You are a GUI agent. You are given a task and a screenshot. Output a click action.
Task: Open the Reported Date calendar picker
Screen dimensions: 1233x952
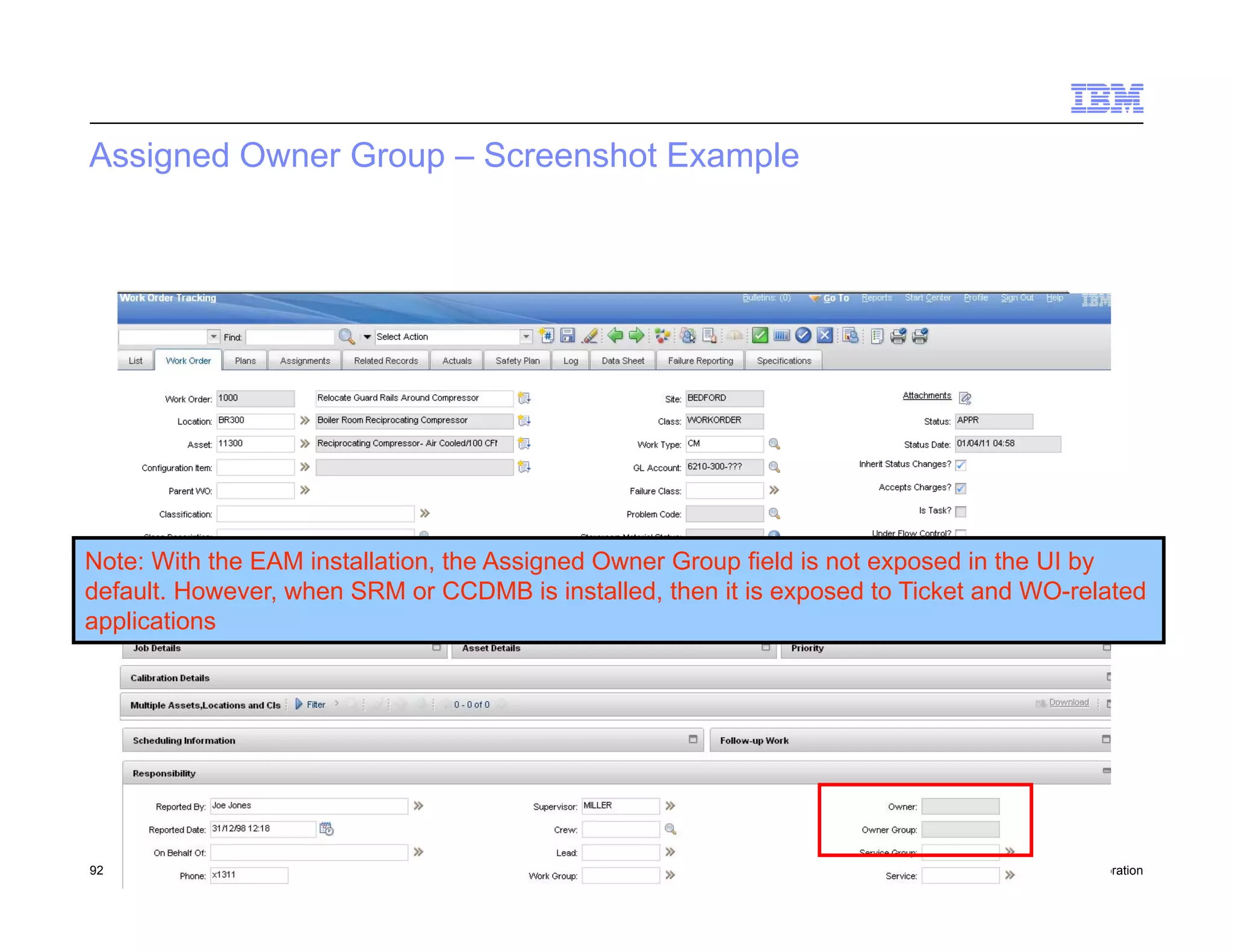[326, 829]
